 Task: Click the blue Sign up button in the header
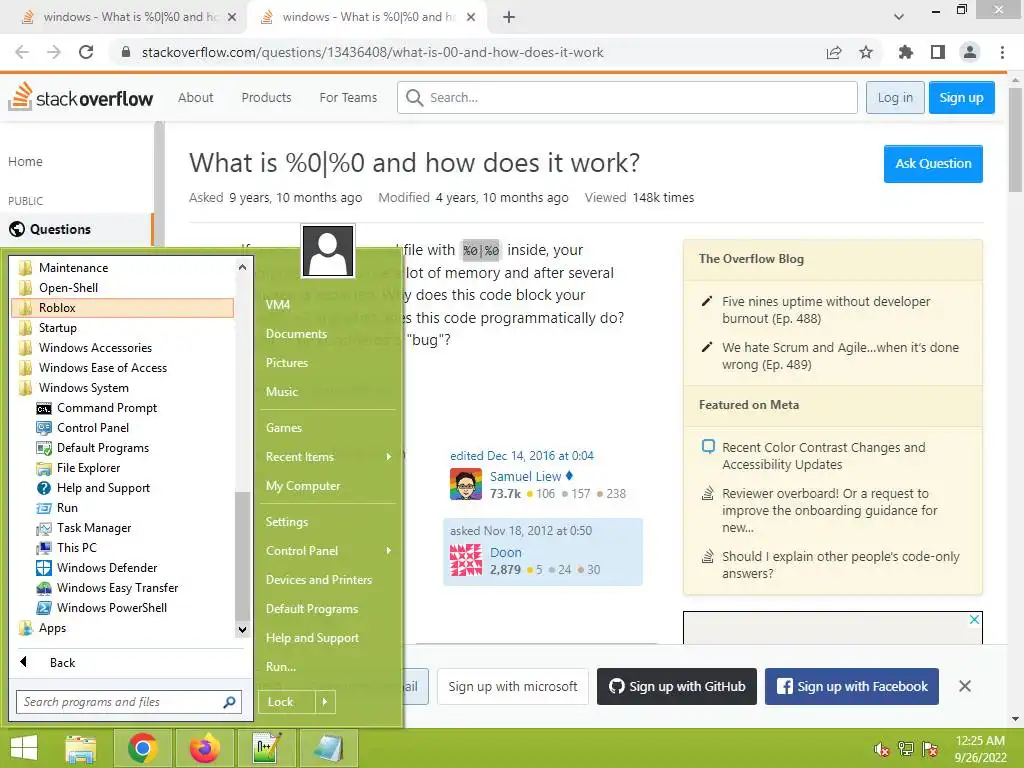pos(961,97)
